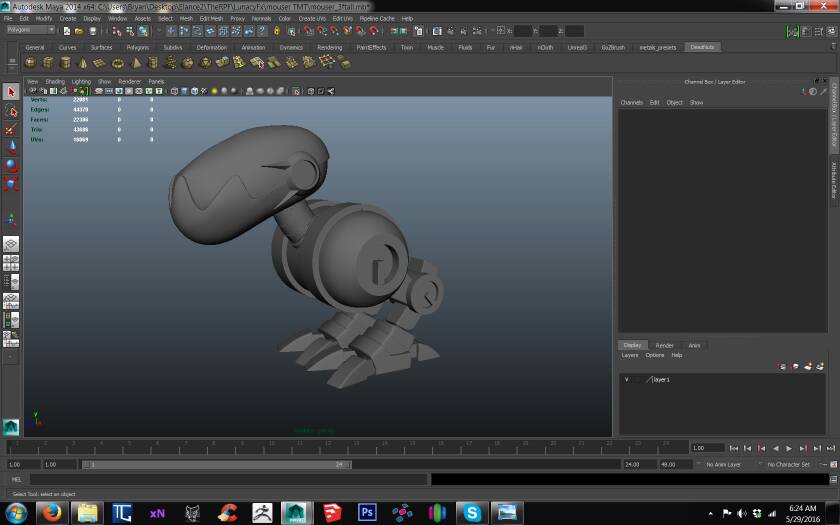
Task: Click the Save Scene icon
Action: click(93, 31)
